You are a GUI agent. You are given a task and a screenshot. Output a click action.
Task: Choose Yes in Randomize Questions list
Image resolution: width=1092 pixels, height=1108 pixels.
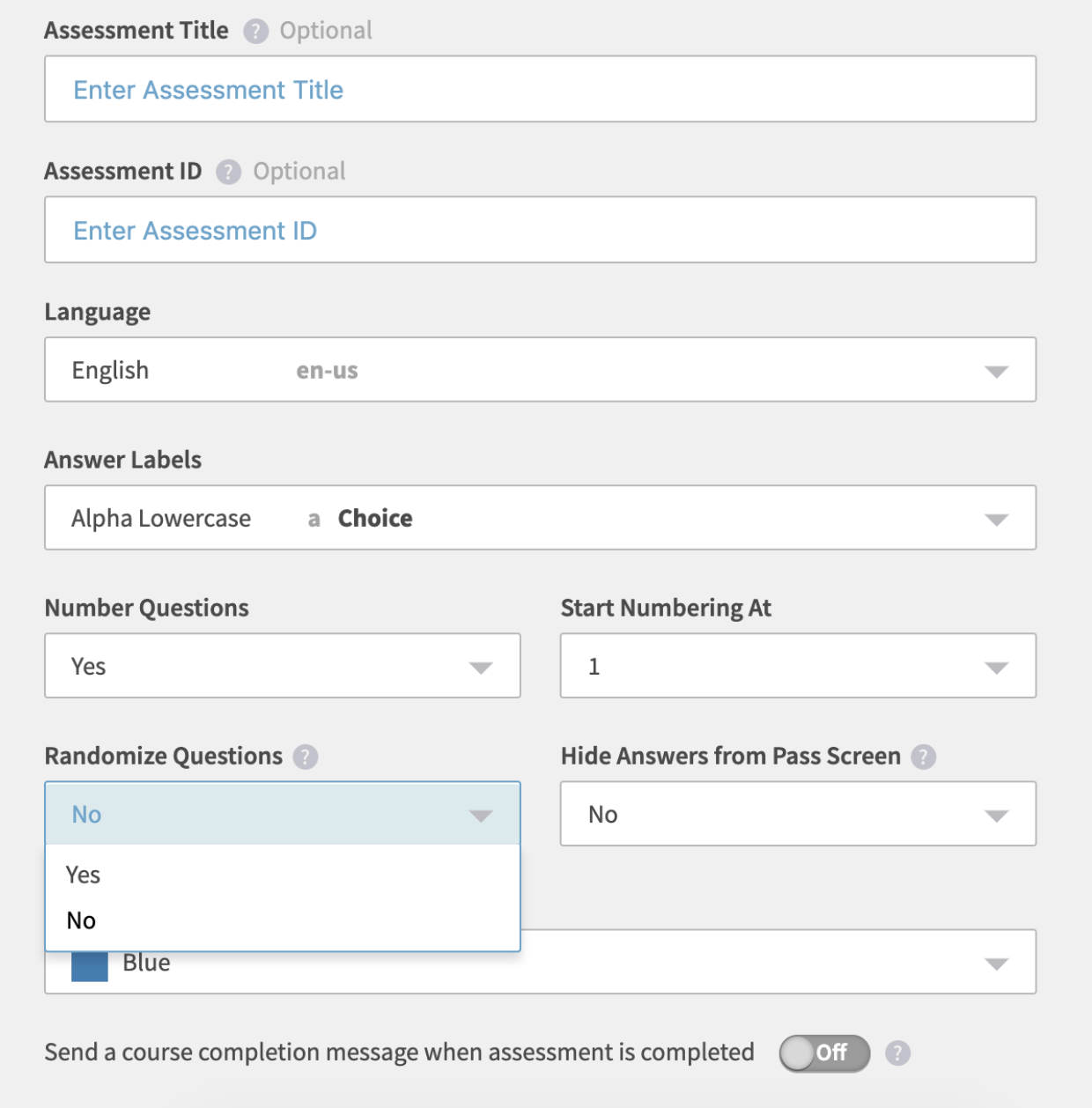283,875
